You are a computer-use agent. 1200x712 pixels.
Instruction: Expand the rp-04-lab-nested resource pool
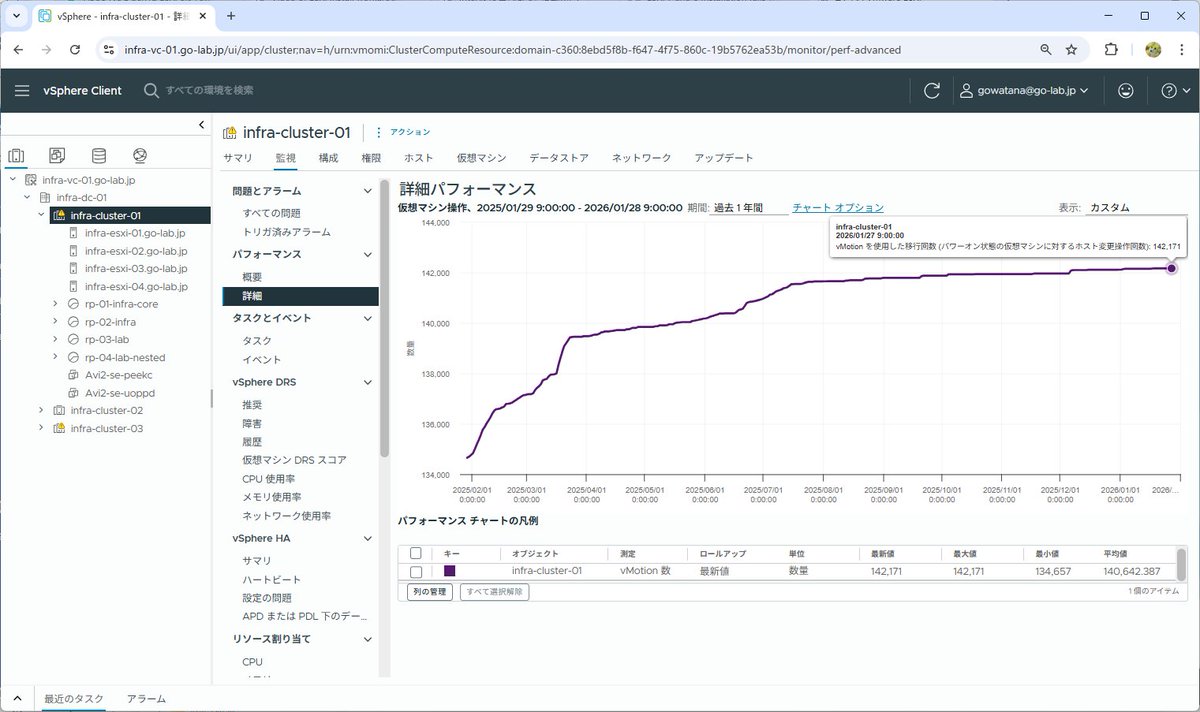click(x=55, y=357)
